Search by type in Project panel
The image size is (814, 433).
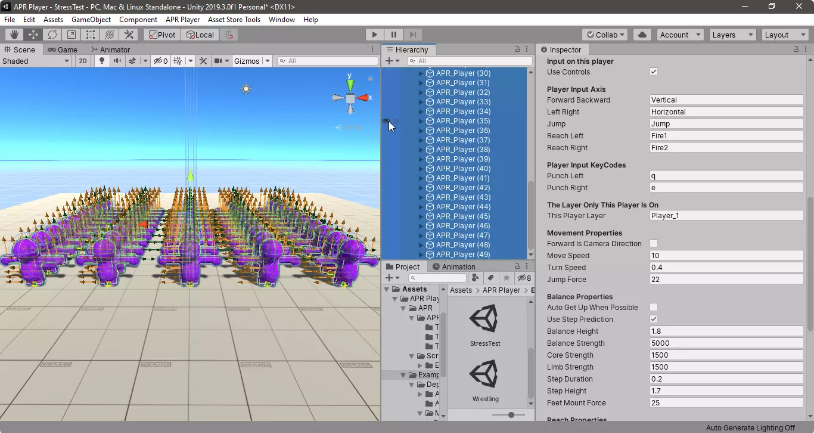[475, 278]
